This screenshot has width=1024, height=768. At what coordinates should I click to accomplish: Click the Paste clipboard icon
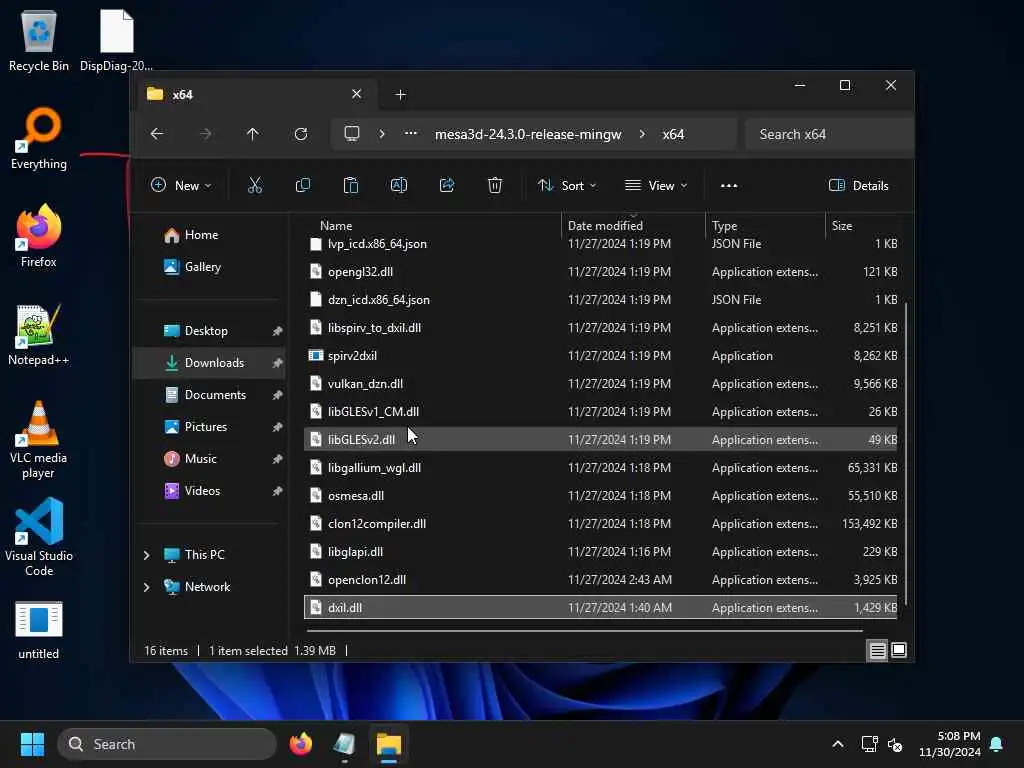(x=351, y=185)
